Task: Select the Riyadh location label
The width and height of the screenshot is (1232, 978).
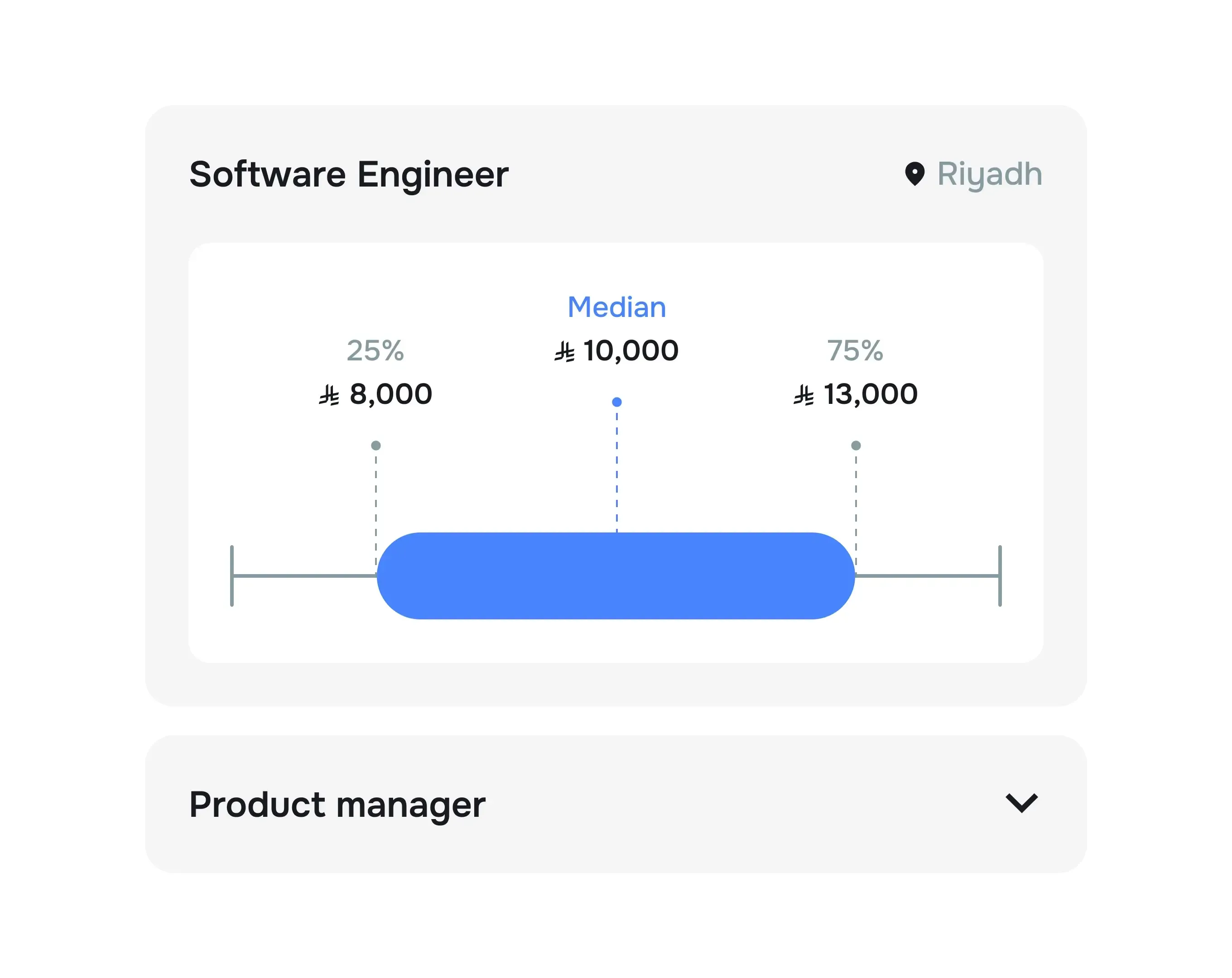Action: tap(989, 174)
